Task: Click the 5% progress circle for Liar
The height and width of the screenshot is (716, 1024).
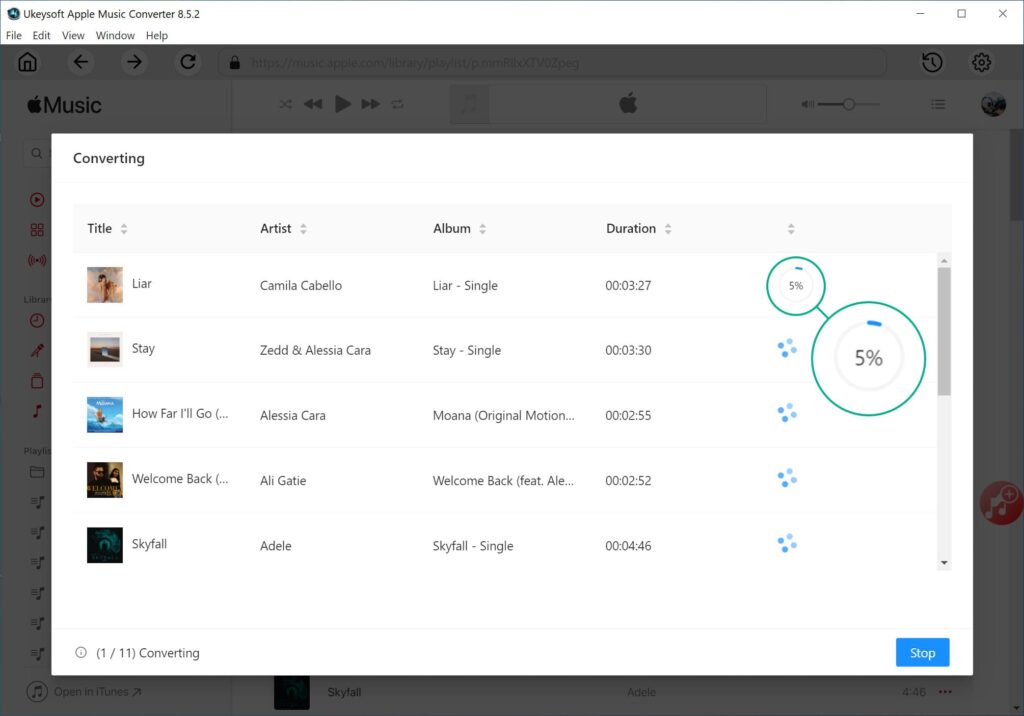Action: pyautogui.click(x=795, y=285)
